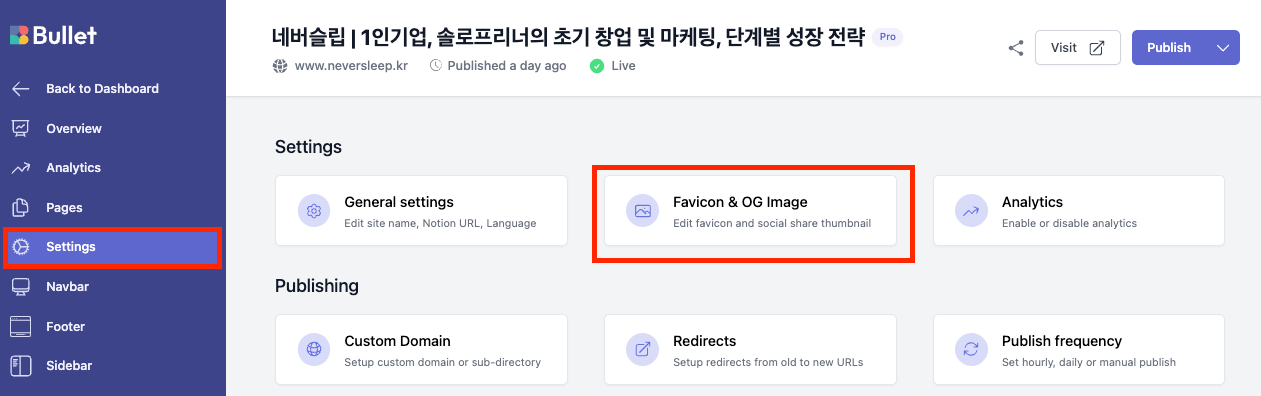Viewport: 1261px width, 396px height.
Task: Click the General settings gear icon
Action: tap(314, 211)
